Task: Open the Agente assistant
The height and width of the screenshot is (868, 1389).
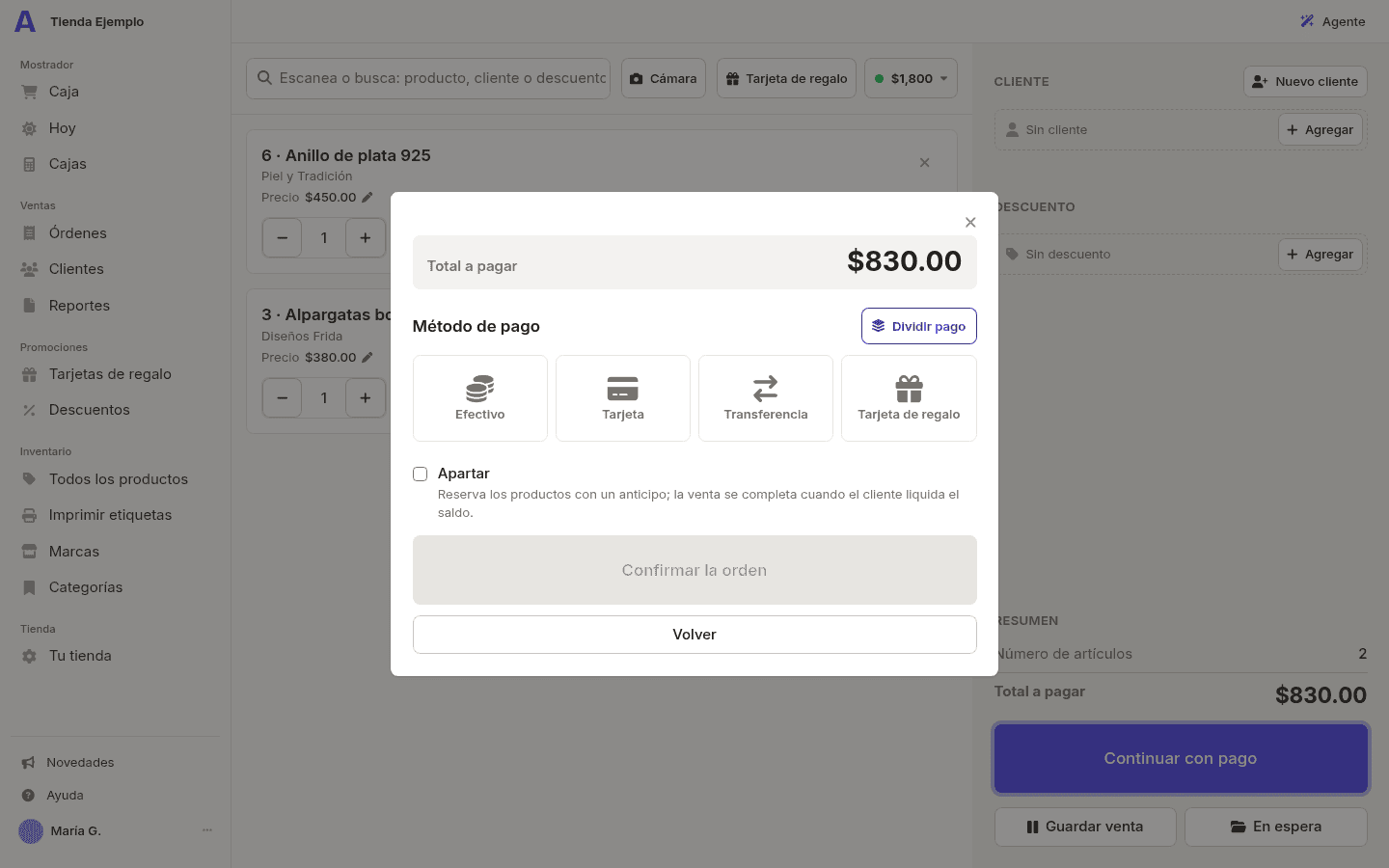Action: pos(1332,21)
